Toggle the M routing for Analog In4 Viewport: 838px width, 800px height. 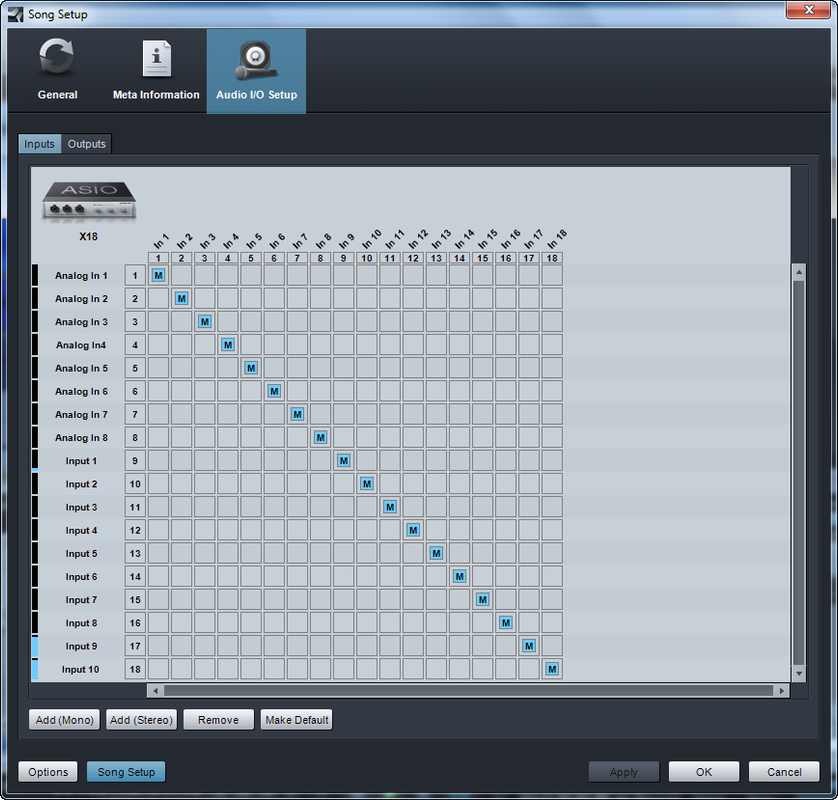(x=228, y=345)
